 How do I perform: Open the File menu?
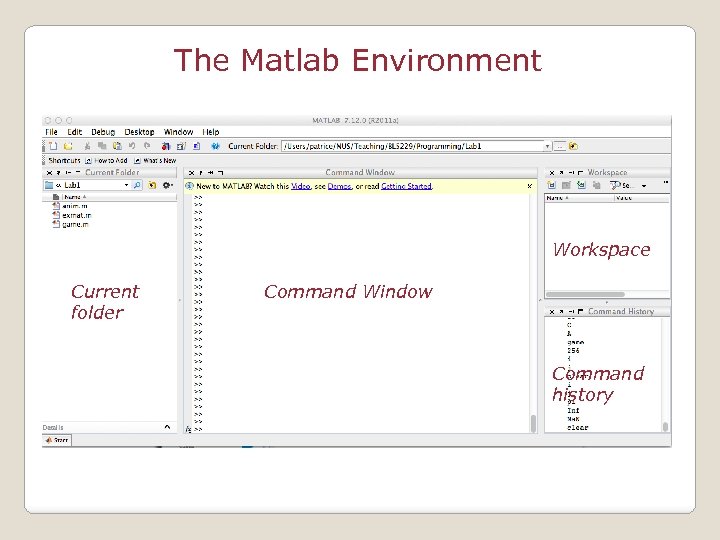51,132
